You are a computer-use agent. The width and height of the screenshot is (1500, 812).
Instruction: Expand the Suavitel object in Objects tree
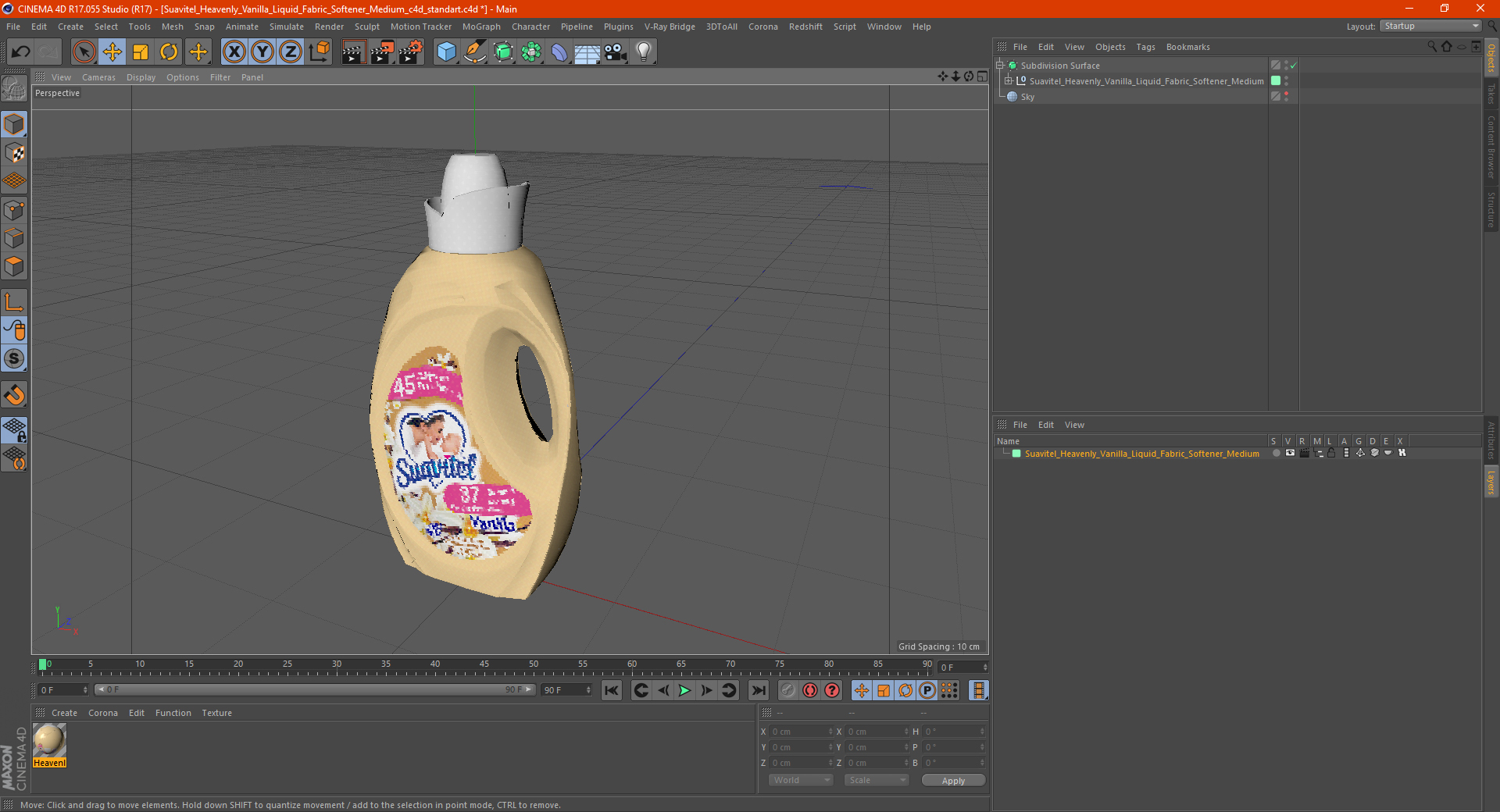pyautogui.click(x=1009, y=81)
